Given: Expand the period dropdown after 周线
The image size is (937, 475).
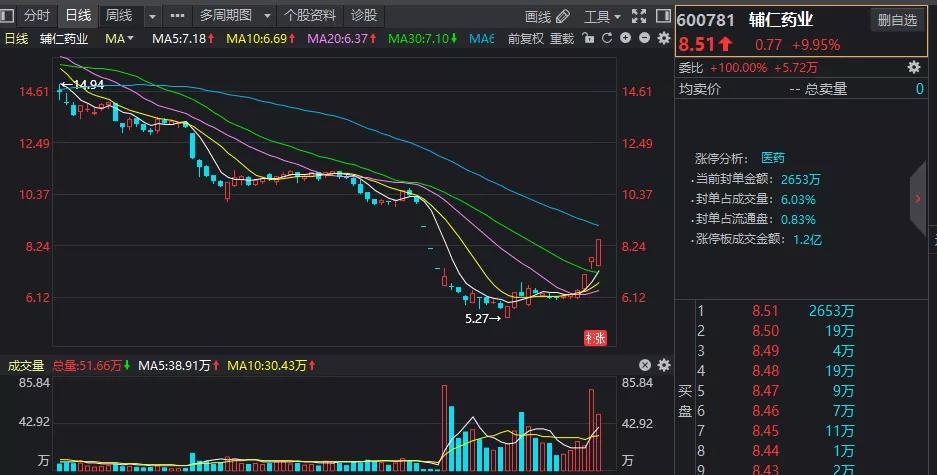Looking at the screenshot, I should [x=152, y=16].
